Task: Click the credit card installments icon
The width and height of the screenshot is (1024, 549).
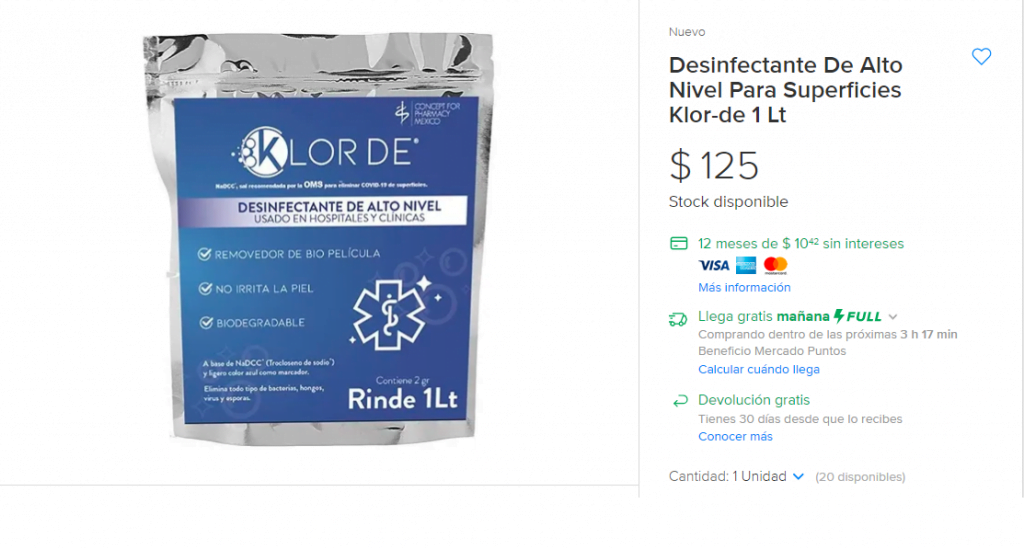Action: [x=679, y=243]
